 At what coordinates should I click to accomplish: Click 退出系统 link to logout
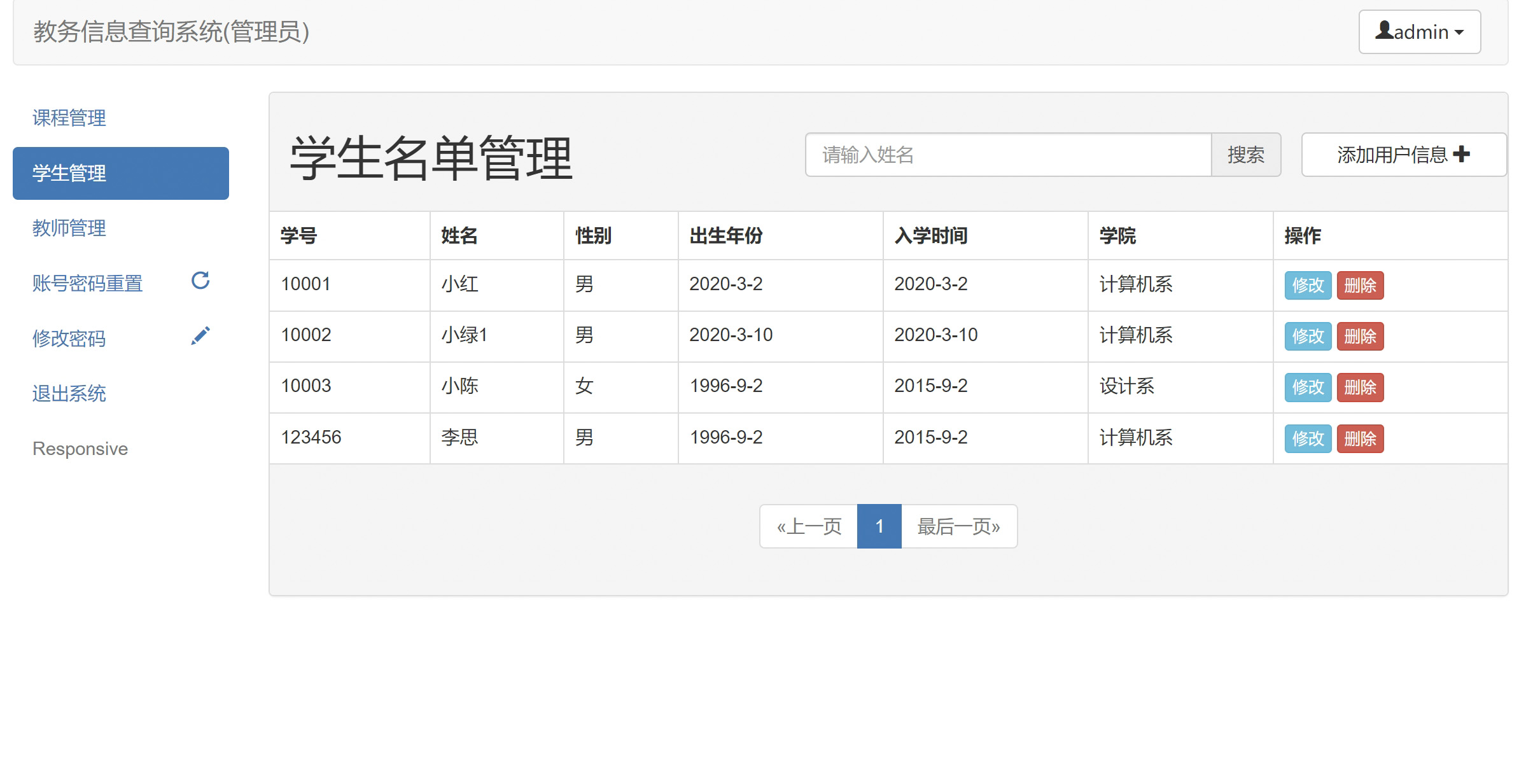coord(69,392)
